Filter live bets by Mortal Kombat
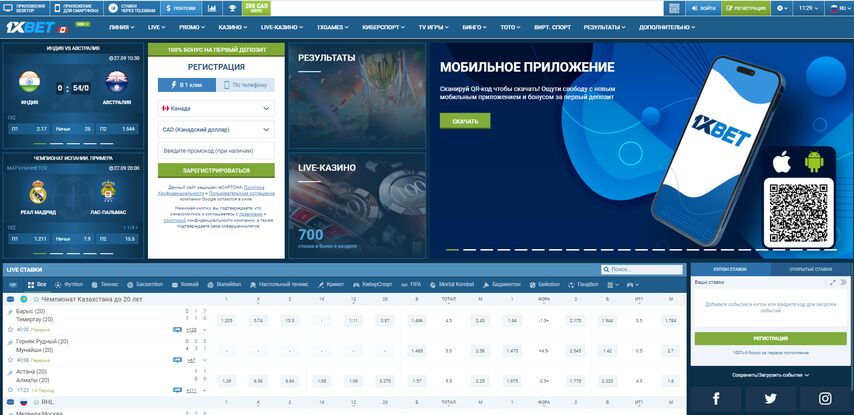The image size is (854, 415). (452, 285)
